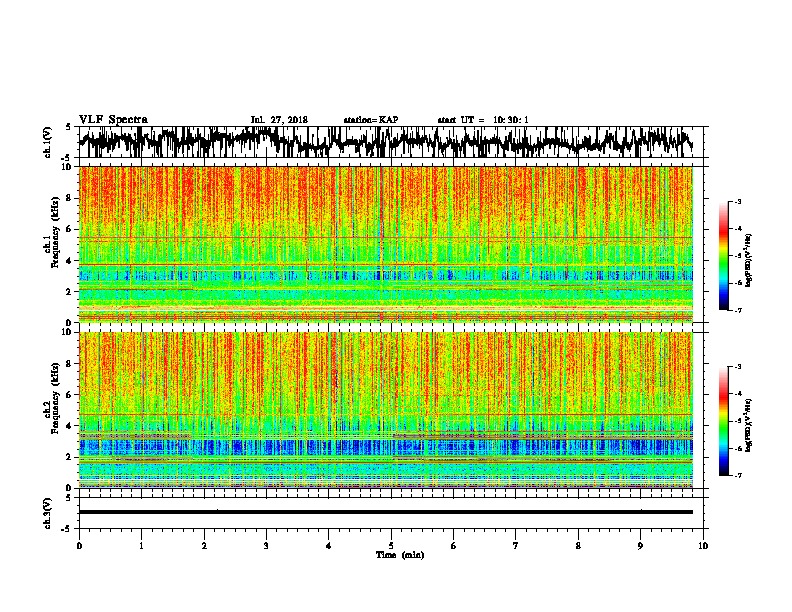The height and width of the screenshot is (612, 792).
Task: Click the "-7" label on ch.1 color bar
Action: [738, 310]
